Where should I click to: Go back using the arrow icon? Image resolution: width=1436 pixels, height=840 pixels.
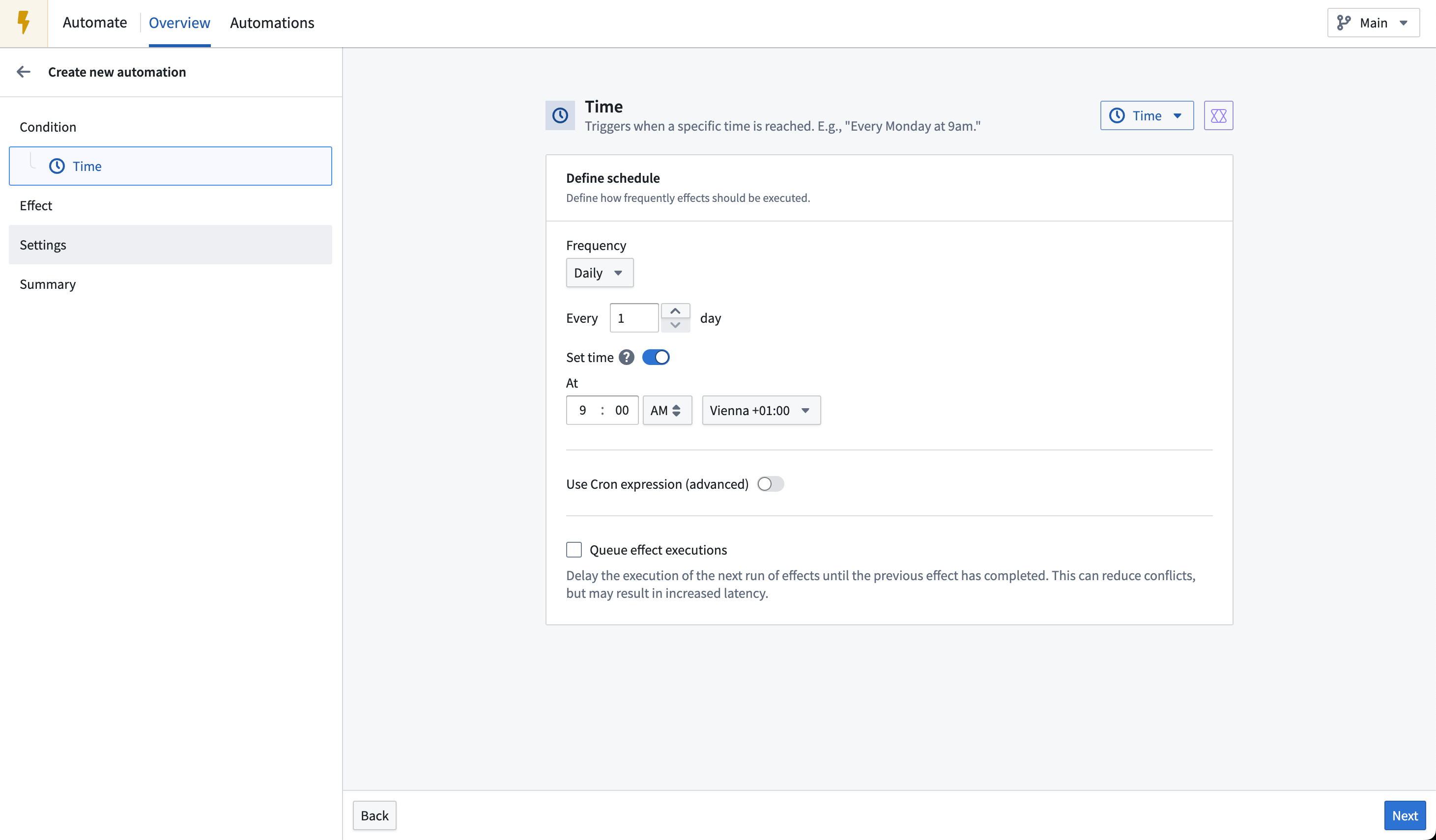[24, 72]
